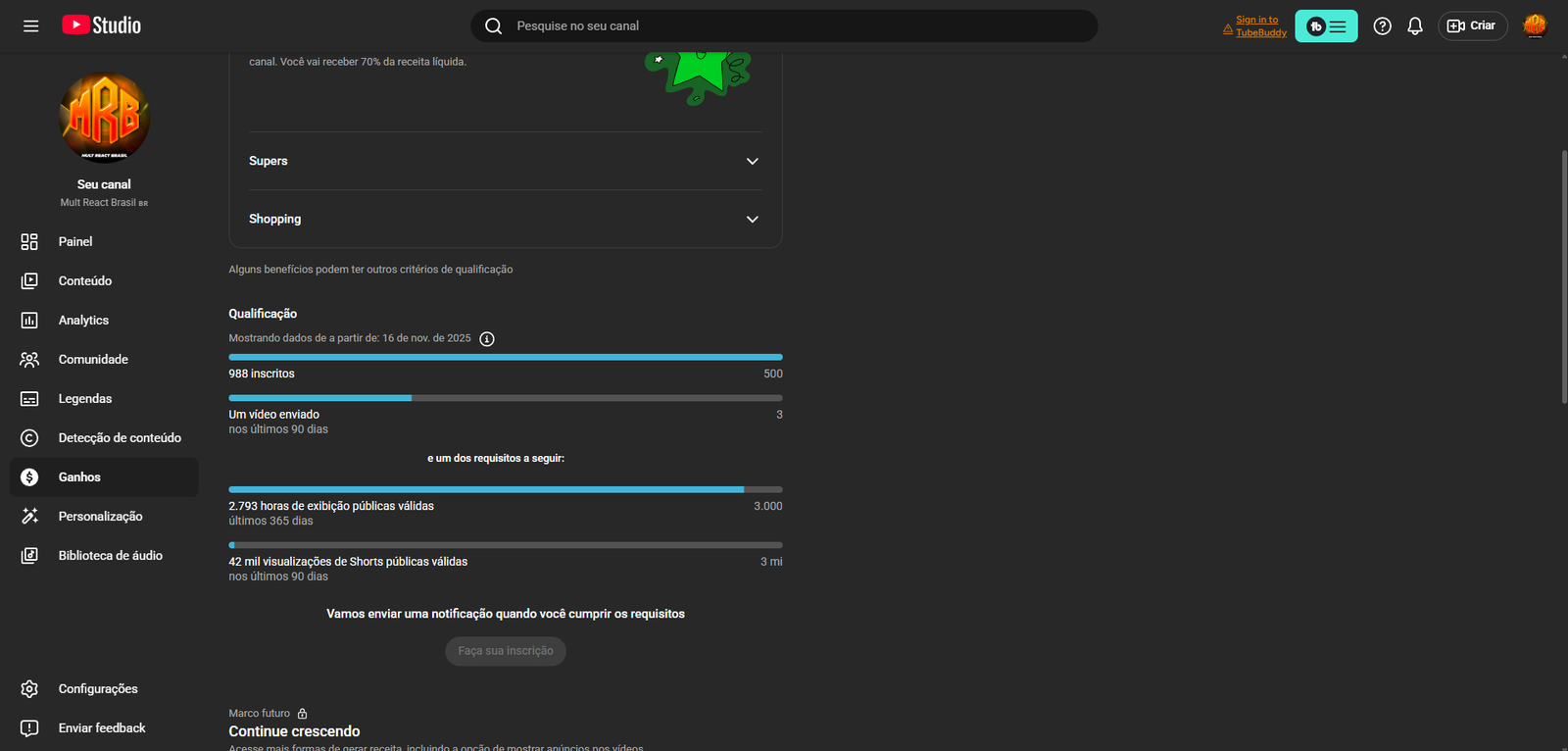Select Enviar feedback in the sidebar

104,728
